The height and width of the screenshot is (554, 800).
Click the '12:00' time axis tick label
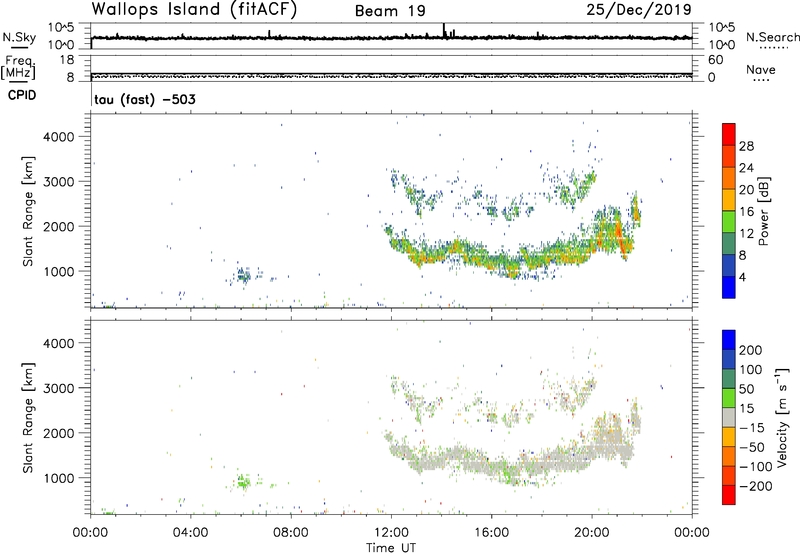tap(391, 533)
